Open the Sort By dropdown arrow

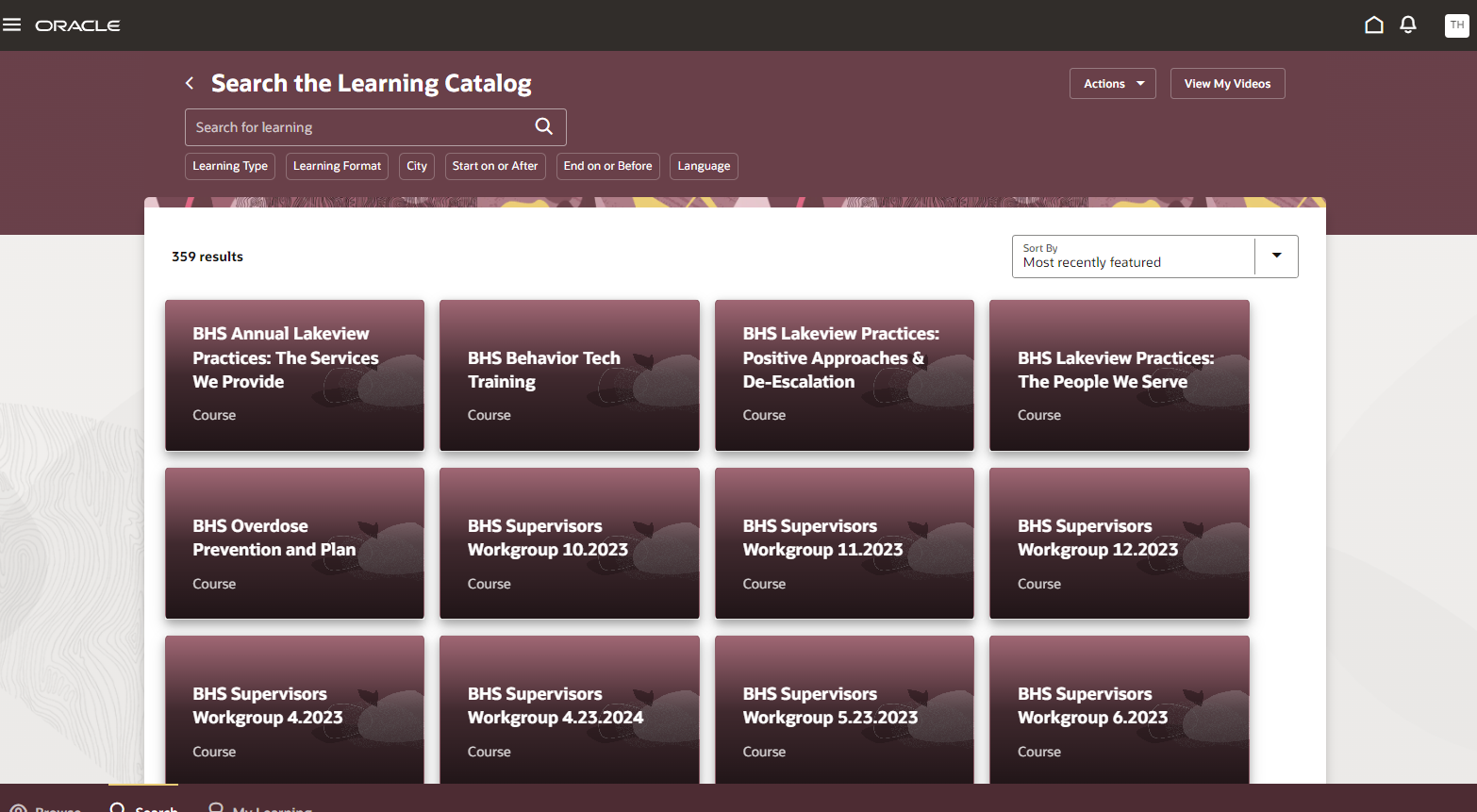click(x=1276, y=256)
